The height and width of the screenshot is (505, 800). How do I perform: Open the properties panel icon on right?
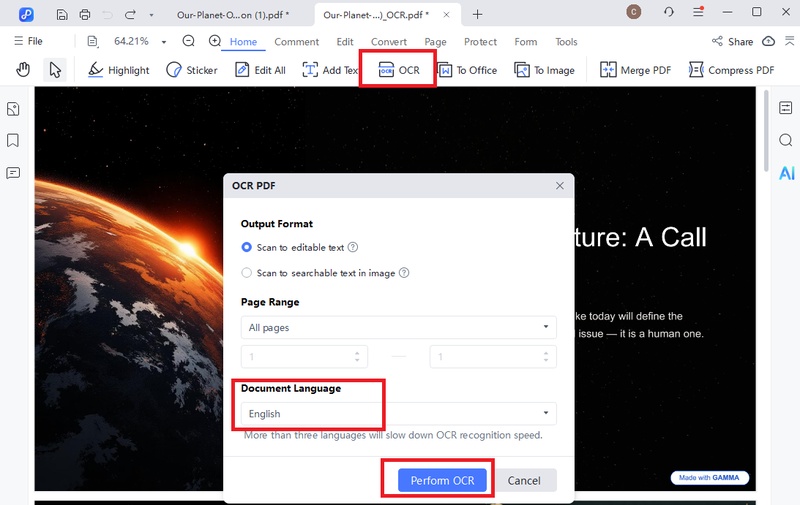point(786,108)
